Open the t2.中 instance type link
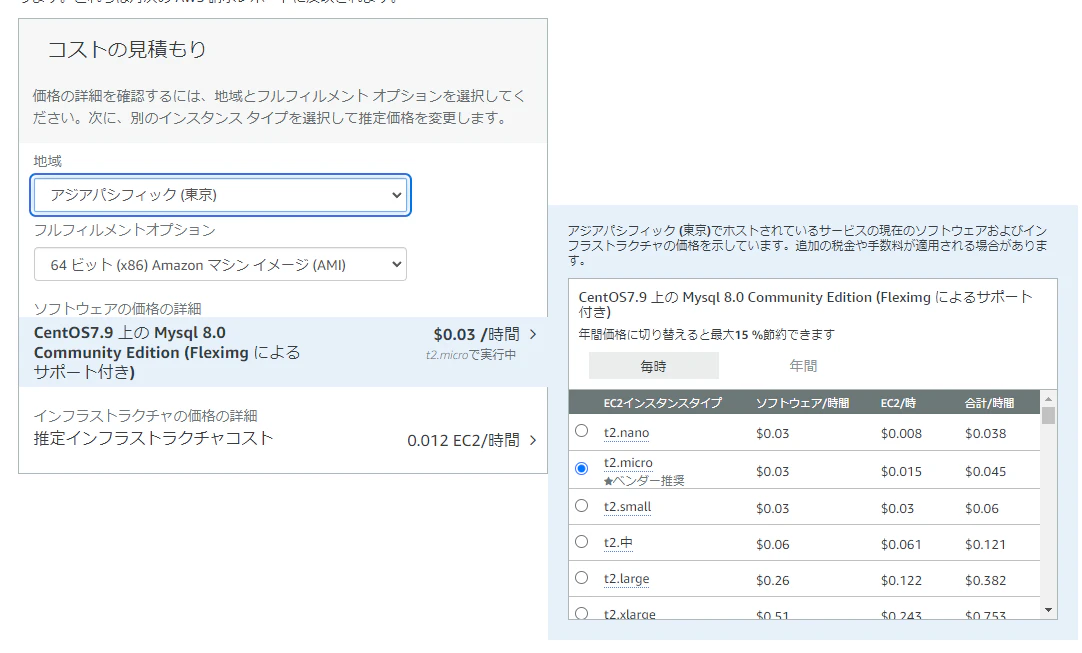The image size is (1082, 653). click(618, 543)
